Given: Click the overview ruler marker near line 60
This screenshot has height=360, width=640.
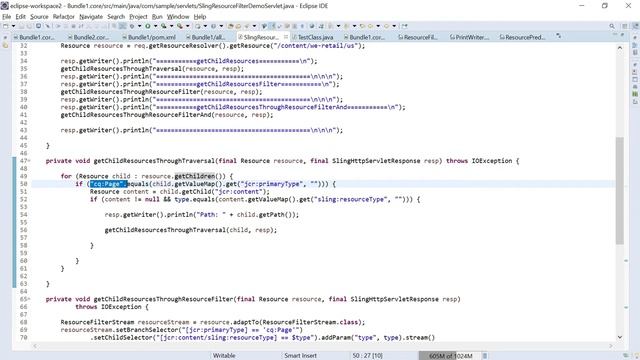Looking at the screenshot, I should [x=627, y=260].
